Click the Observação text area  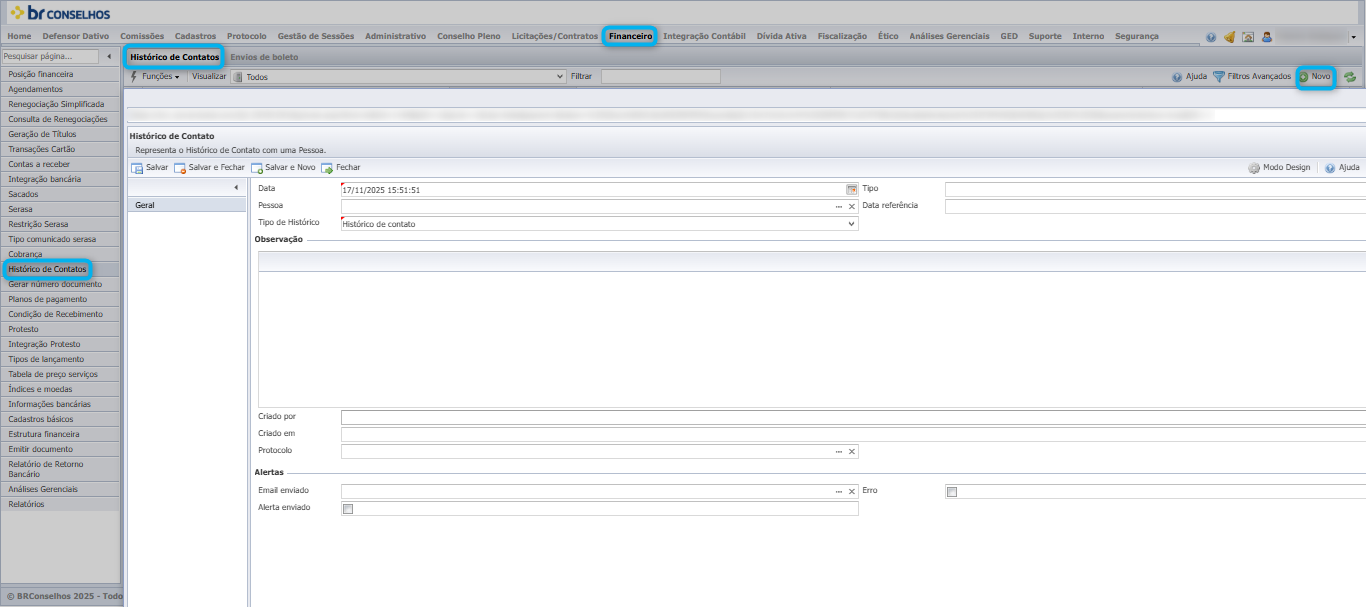coord(812,340)
